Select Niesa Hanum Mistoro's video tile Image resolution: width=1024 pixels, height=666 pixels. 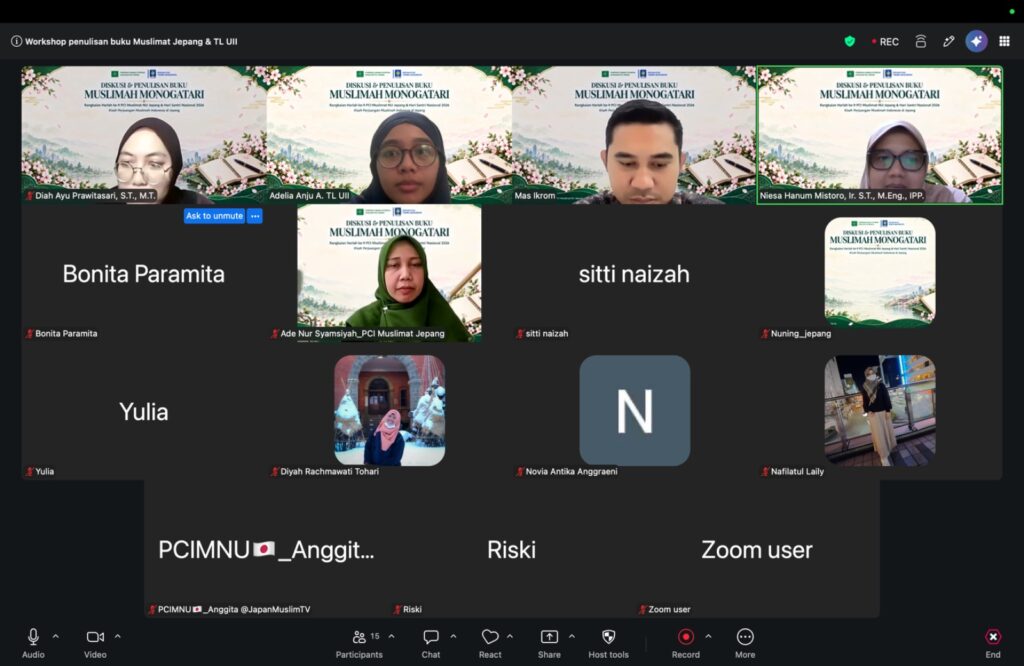[880, 135]
